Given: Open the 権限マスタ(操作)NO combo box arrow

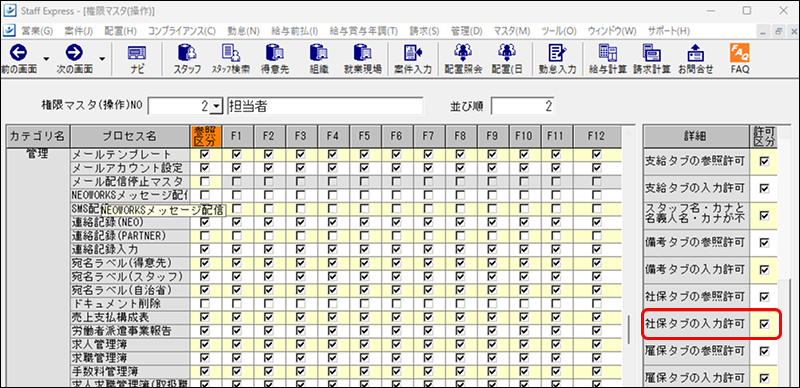Looking at the screenshot, I should (217, 106).
